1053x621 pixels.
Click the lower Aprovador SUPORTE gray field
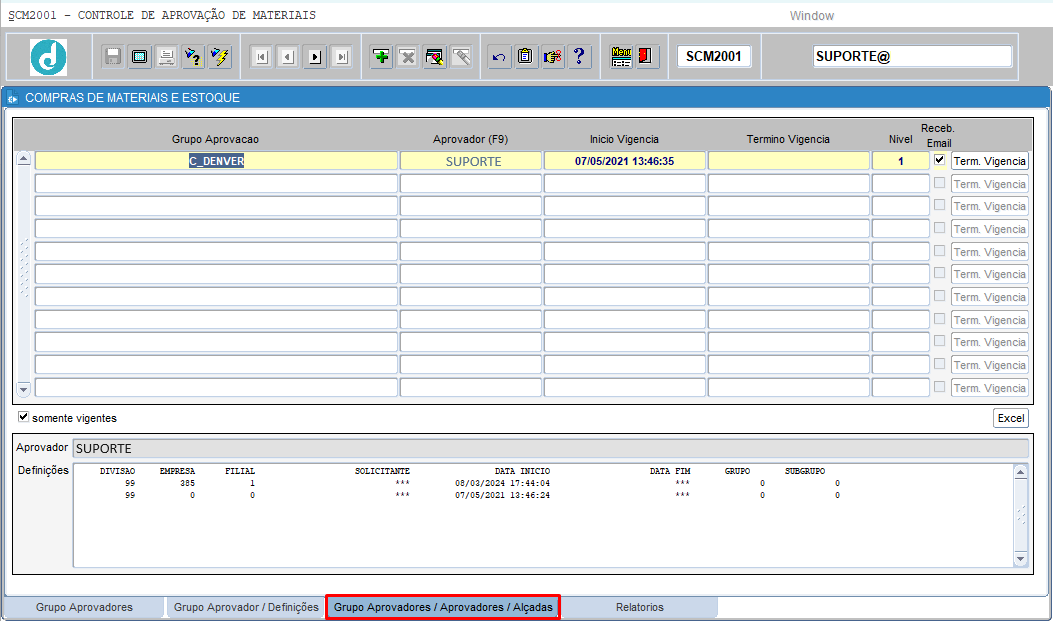coord(551,448)
